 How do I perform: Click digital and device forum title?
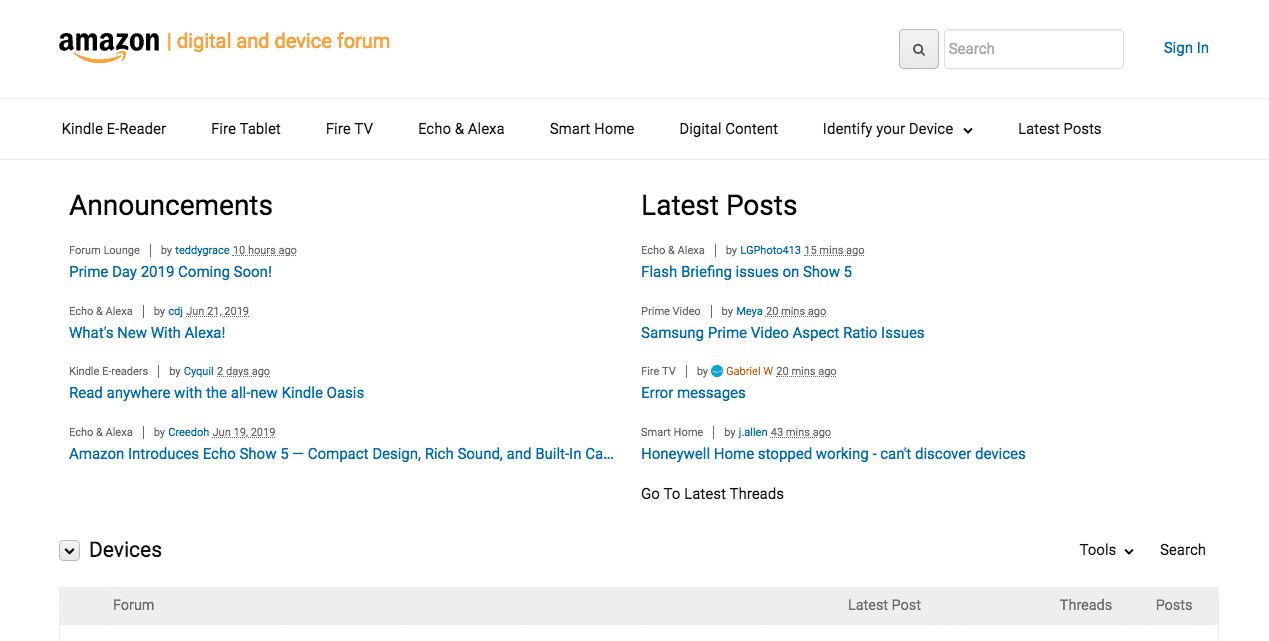tap(283, 41)
